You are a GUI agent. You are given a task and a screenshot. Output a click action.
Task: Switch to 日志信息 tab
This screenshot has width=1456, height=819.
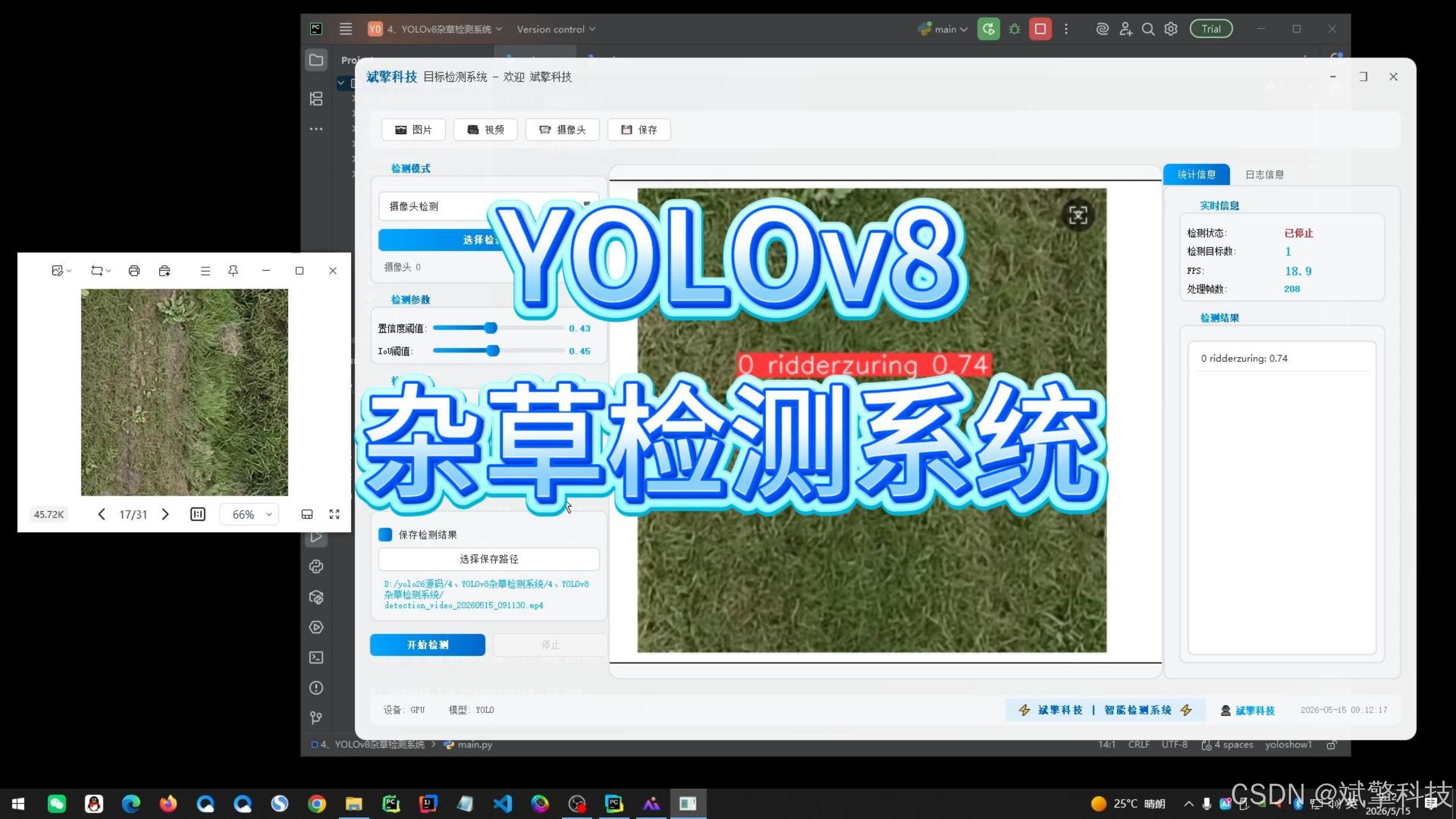(1264, 175)
